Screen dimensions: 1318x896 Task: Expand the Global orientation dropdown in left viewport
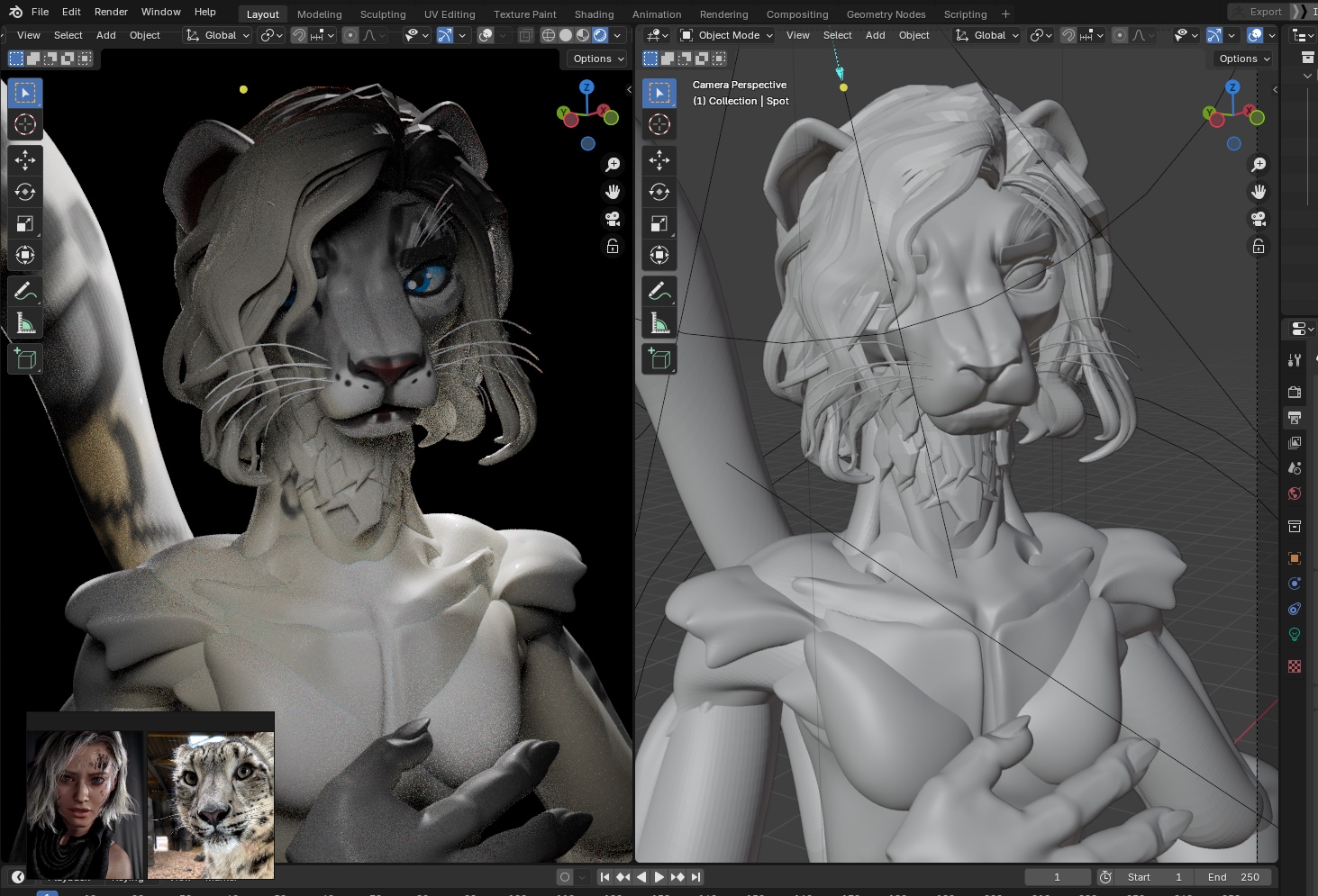point(218,35)
